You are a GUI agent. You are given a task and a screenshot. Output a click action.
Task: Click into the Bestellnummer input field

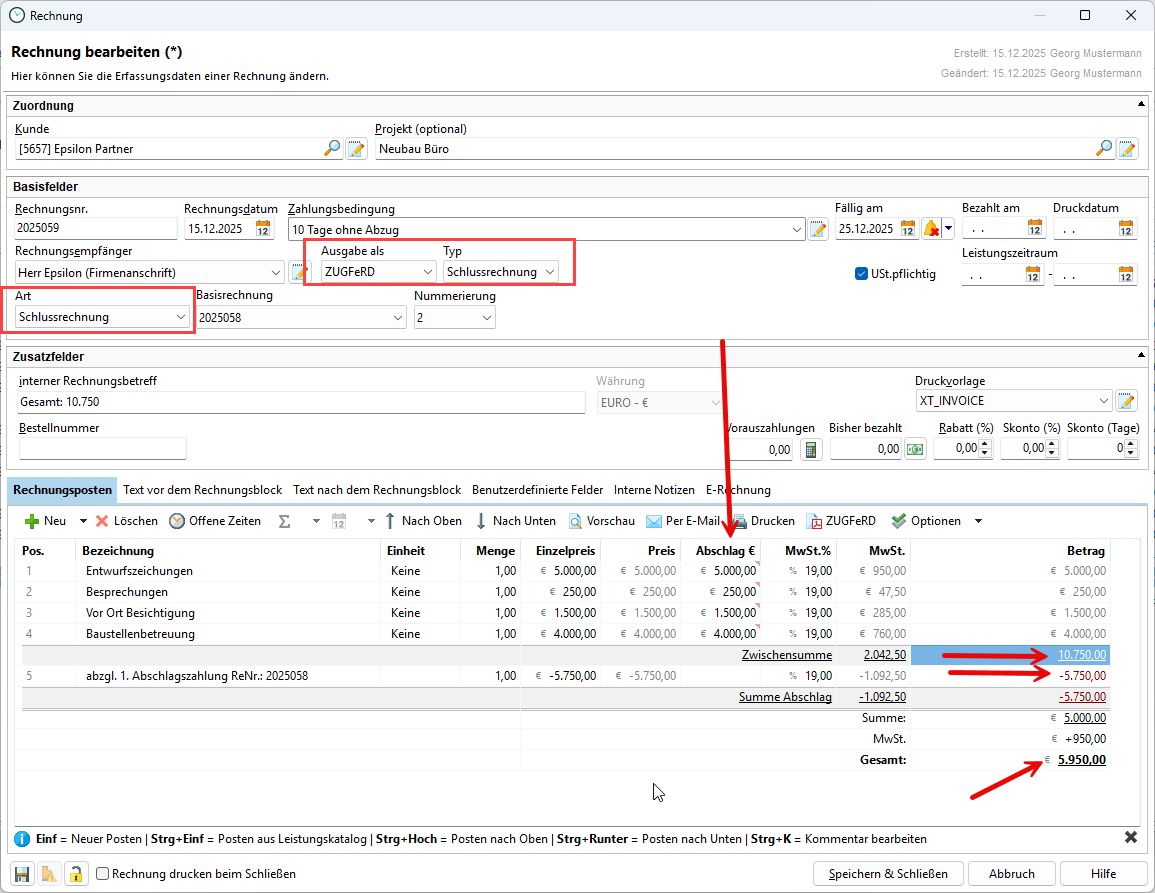pyautogui.click(x=102, y=448)
